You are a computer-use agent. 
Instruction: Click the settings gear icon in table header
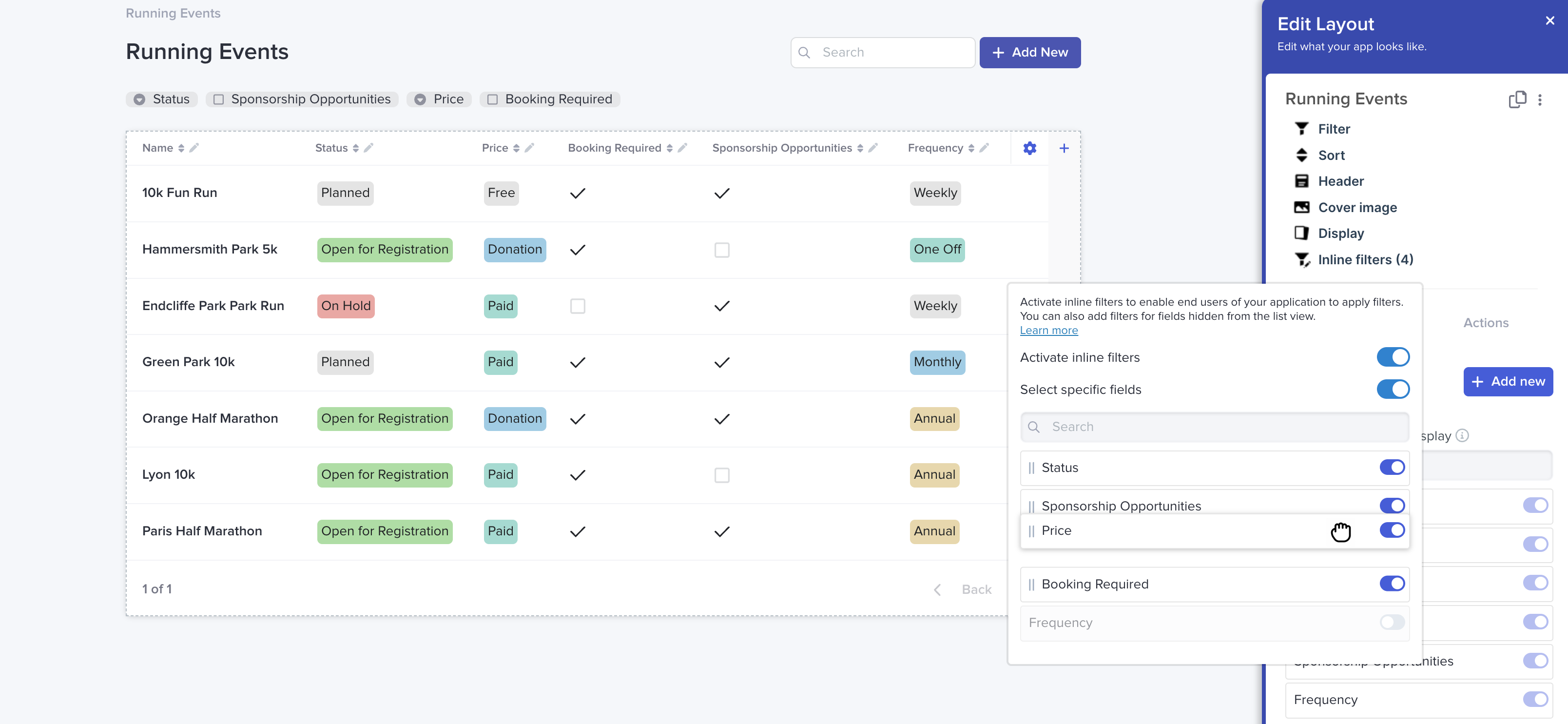(x=1028, y=148)
